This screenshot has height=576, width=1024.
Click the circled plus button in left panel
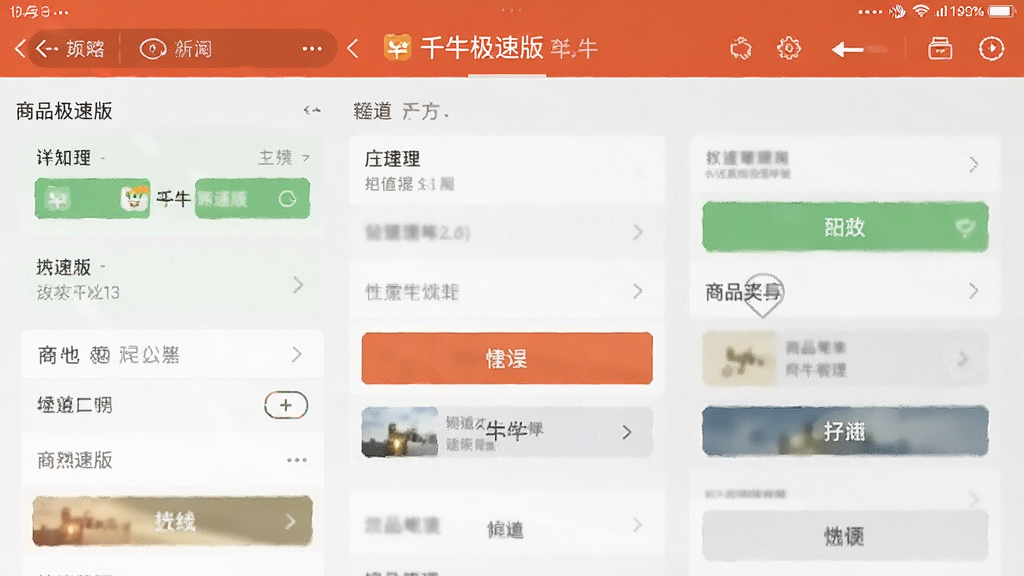point(286,406)
